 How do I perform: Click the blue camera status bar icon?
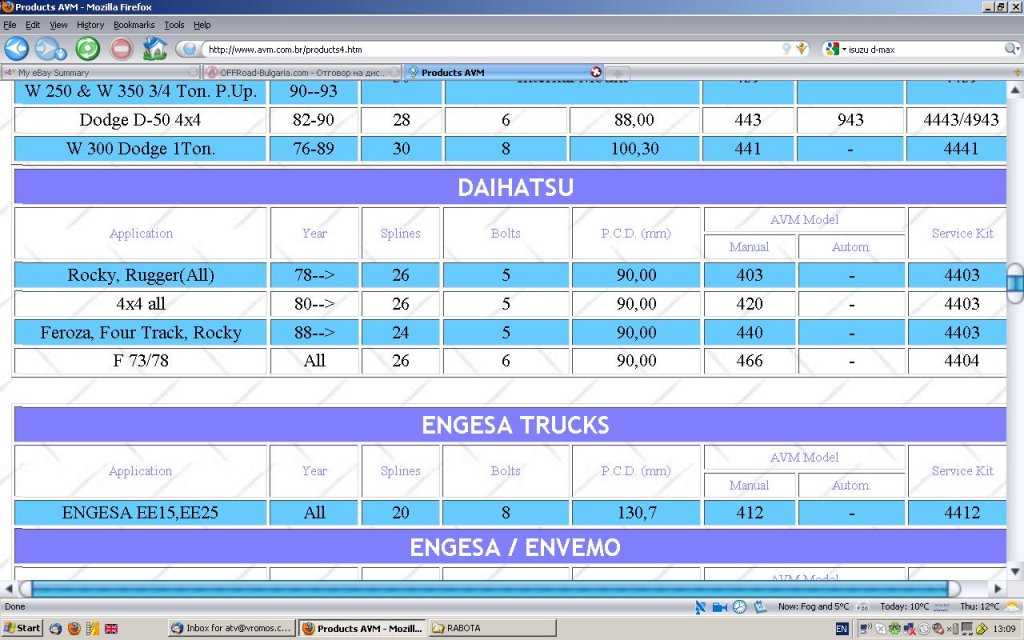[x=720, y=607]
